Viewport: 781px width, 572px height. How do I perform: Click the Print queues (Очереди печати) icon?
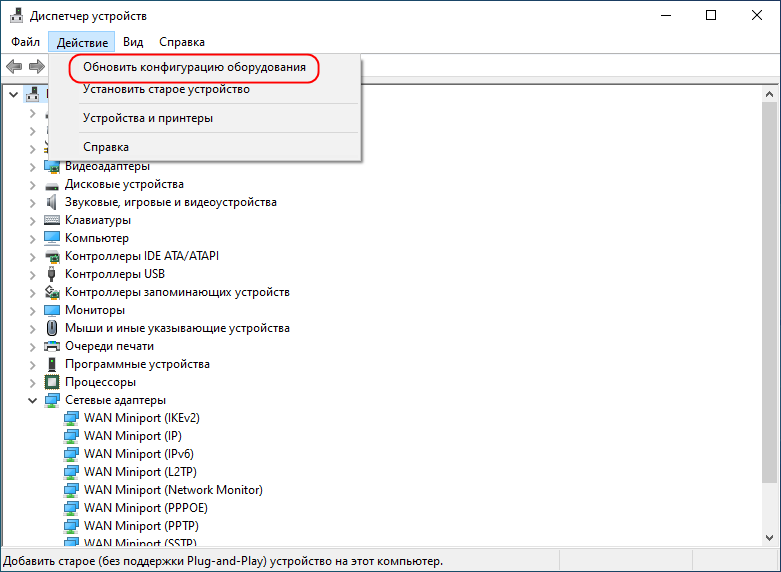pyautogui.click(x=52, y=346)
